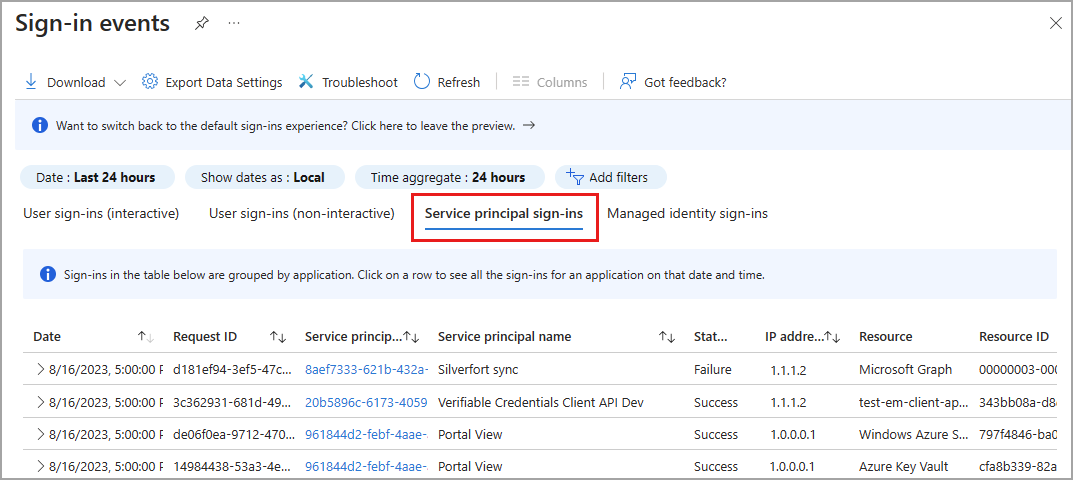Sort by Service principal name arrows

tap(667, 336)
